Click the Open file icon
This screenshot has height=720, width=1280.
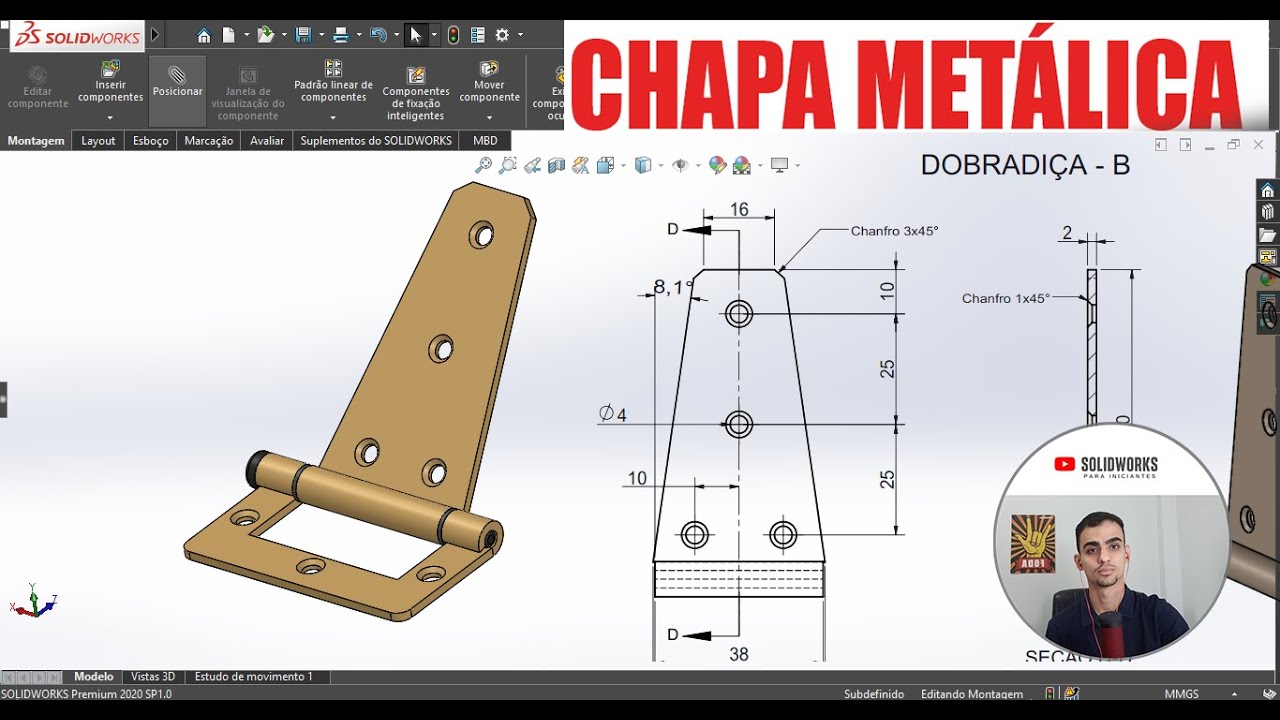pyautogui.click(x=265, y=35)
